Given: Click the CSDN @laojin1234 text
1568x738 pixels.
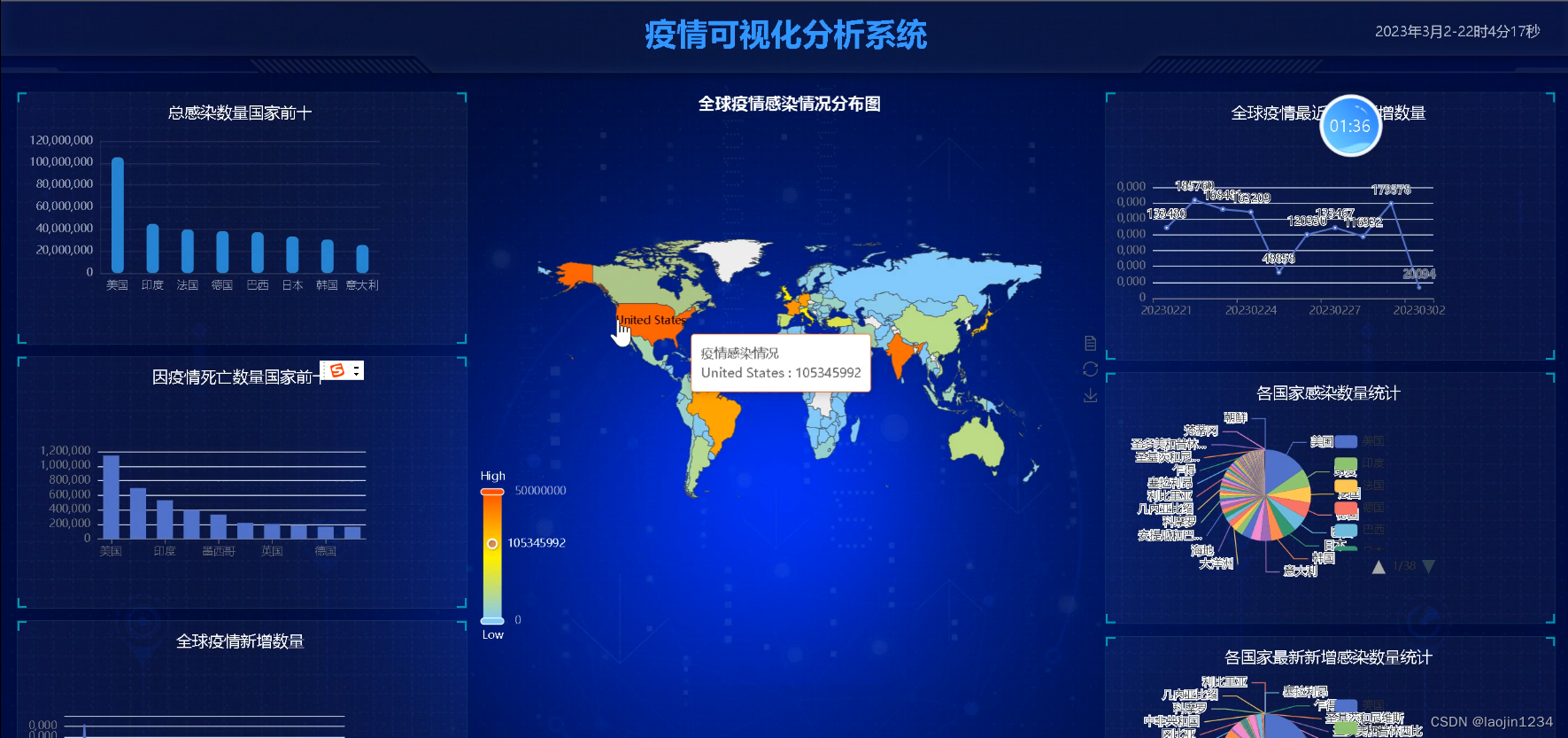Looking at the screenshot, I should (x=1492, y=722).
